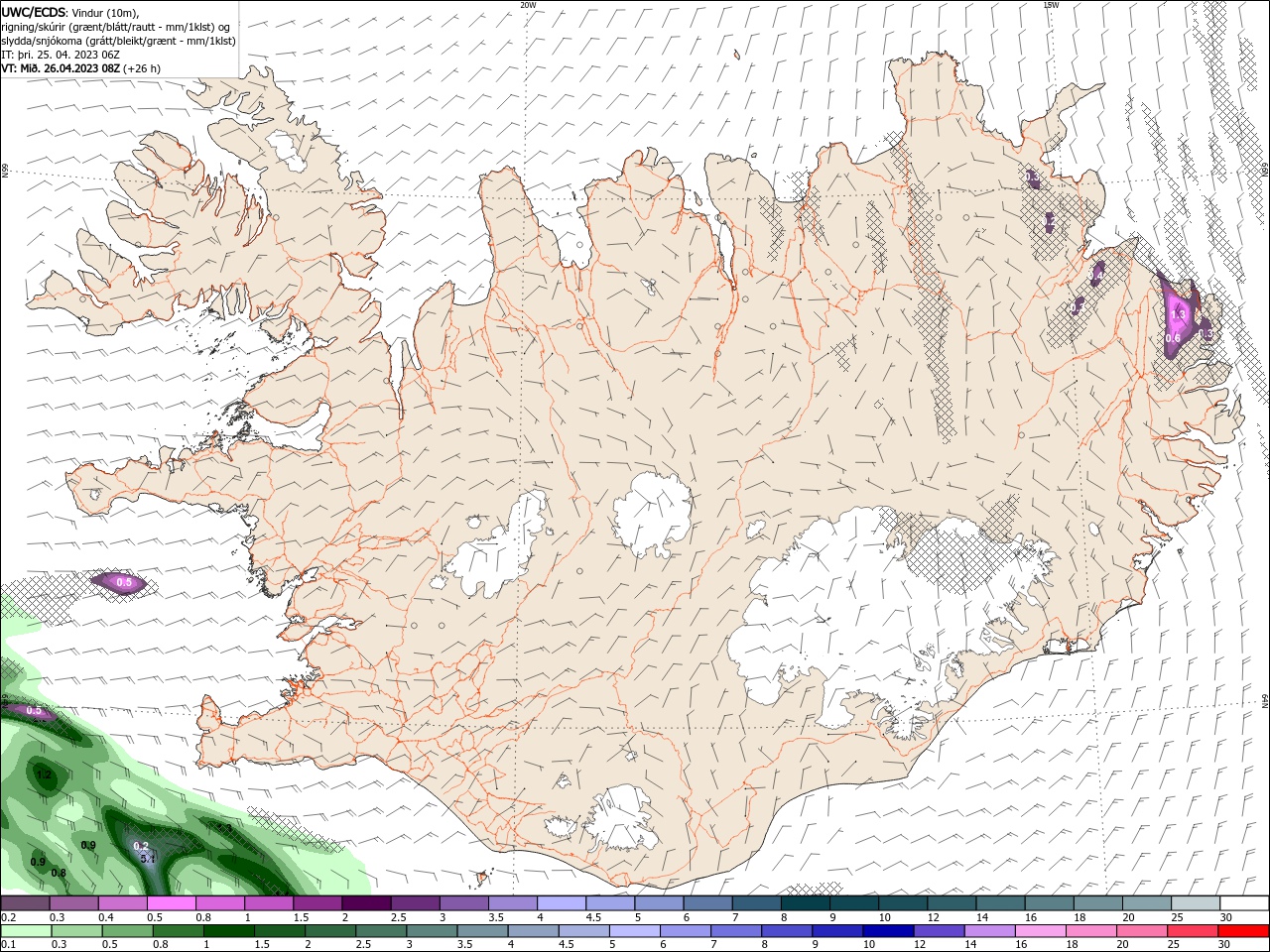Select the 'rigning/skúrir' legend description line
The width and height of the screenshot is (1270, 952).
click(118, 27)
